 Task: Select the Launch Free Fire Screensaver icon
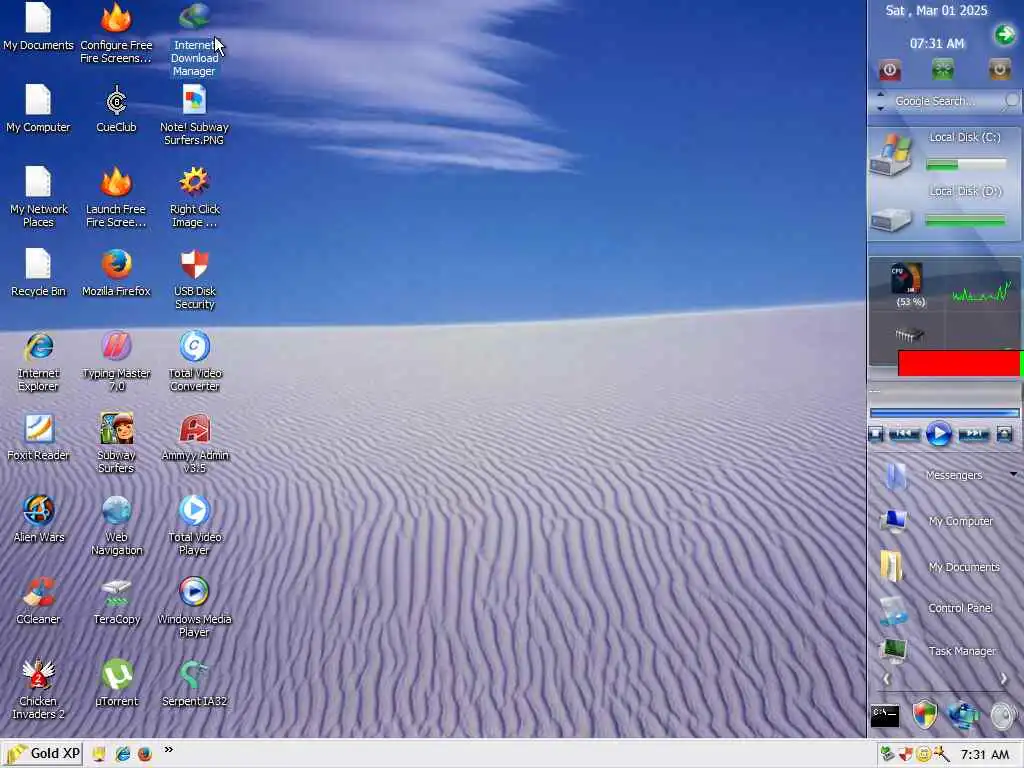[116, 197]
